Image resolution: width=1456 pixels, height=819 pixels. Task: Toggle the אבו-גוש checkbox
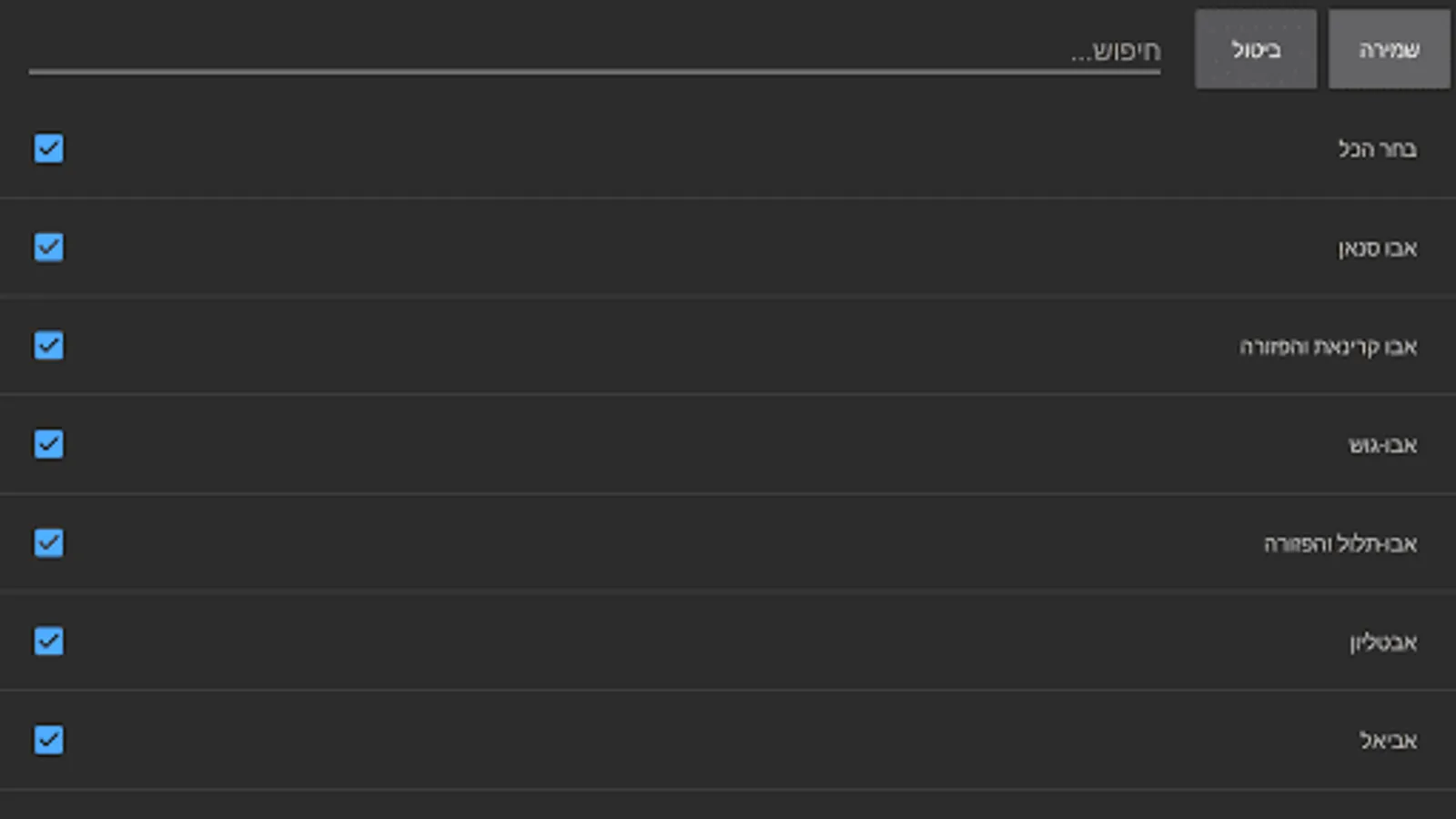(x=49, y=444)
